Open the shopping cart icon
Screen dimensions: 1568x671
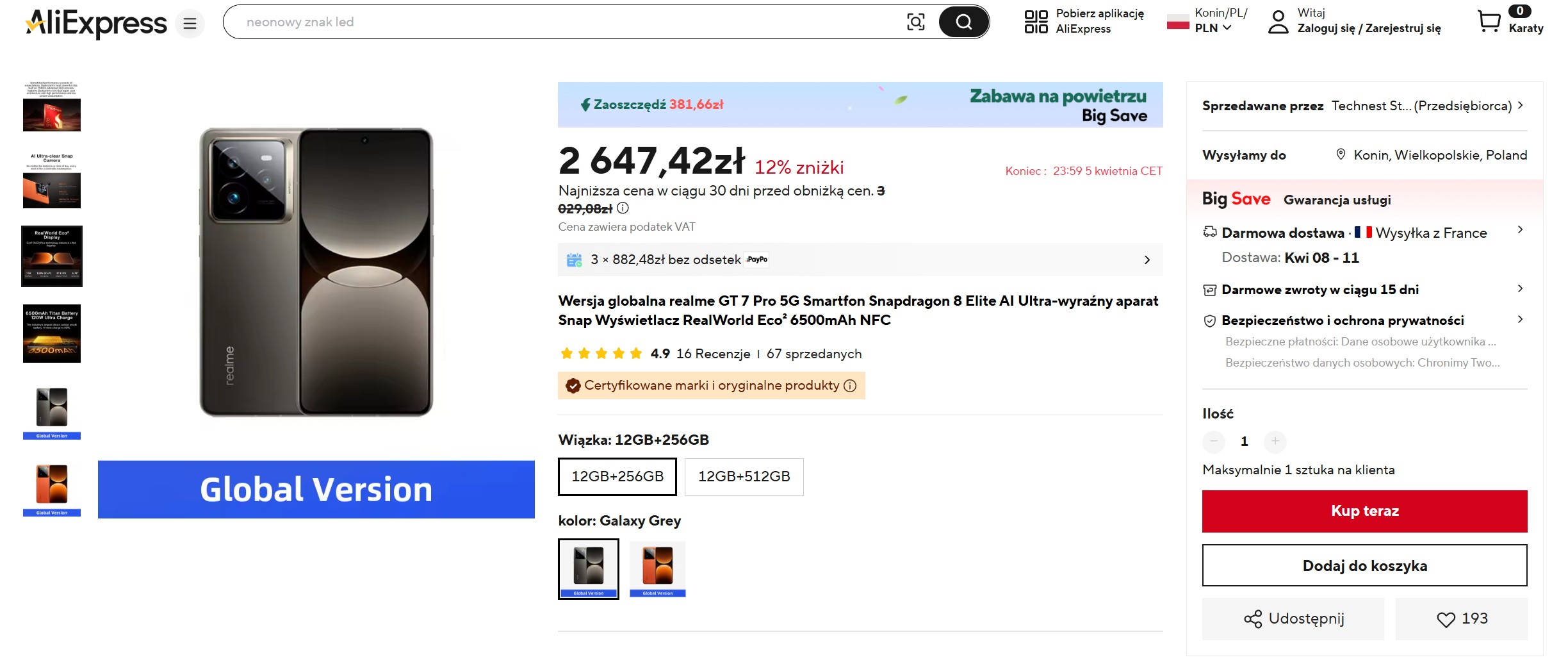pos(1489,21)
